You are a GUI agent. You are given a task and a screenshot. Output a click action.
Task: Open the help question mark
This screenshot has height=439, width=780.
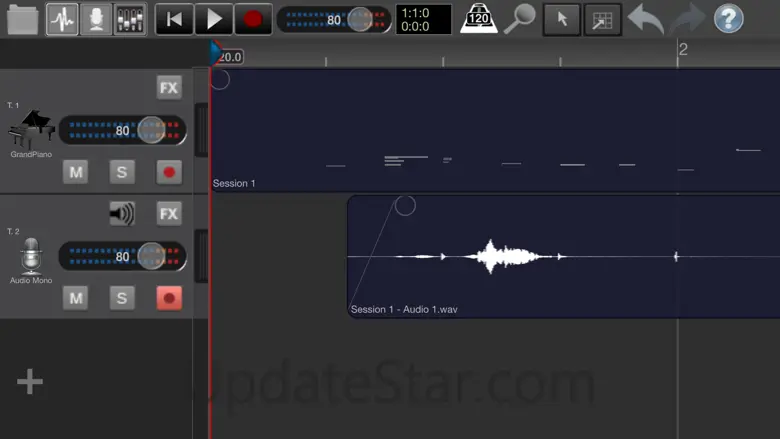pyautogui.click(x=728, y=19)
